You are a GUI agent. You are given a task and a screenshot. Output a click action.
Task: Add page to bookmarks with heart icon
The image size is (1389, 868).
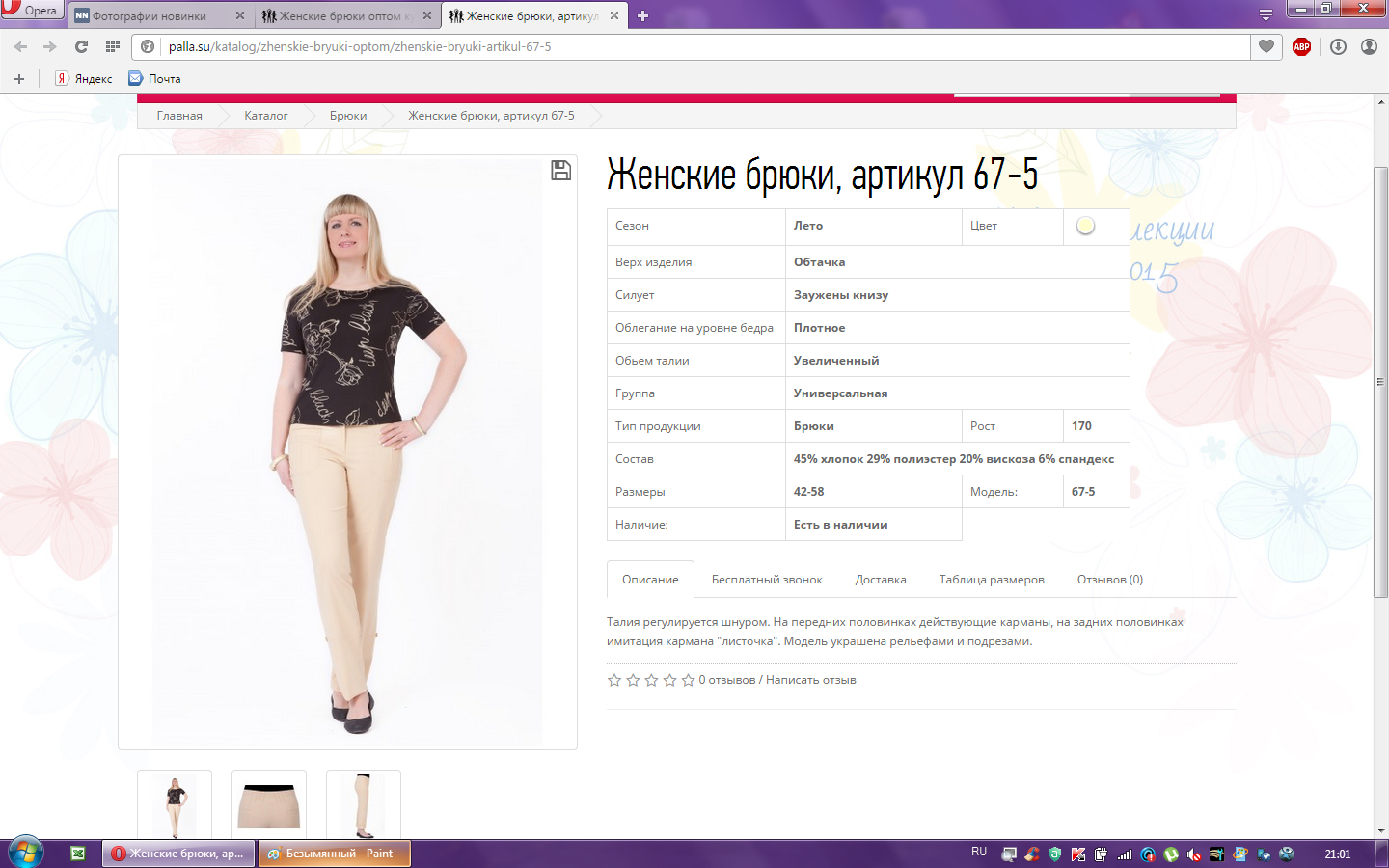(x=1266, y=46)
